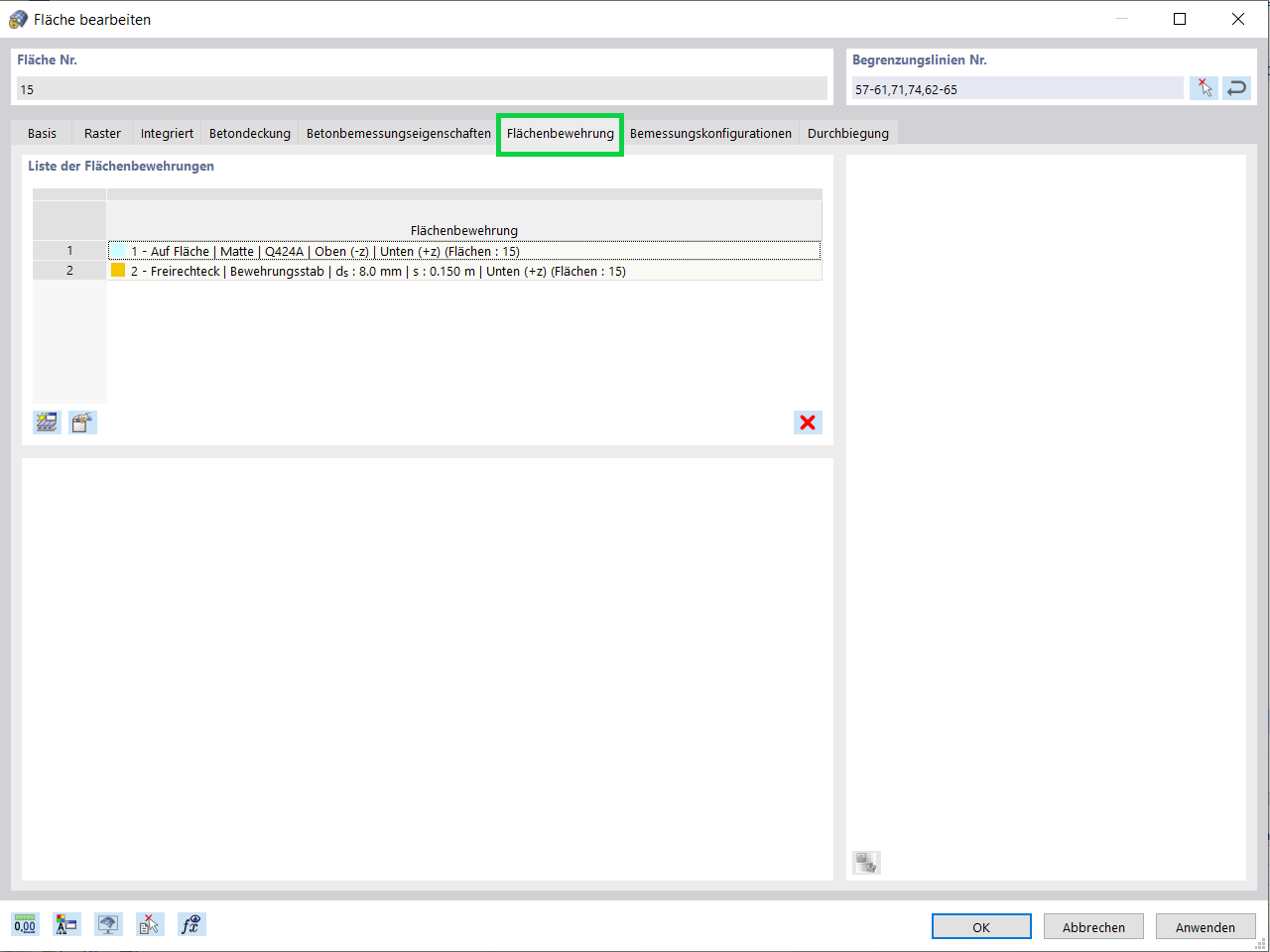1270x952 pixels.
Task: Open the Raster tab
Action: [x=102, y=133]
